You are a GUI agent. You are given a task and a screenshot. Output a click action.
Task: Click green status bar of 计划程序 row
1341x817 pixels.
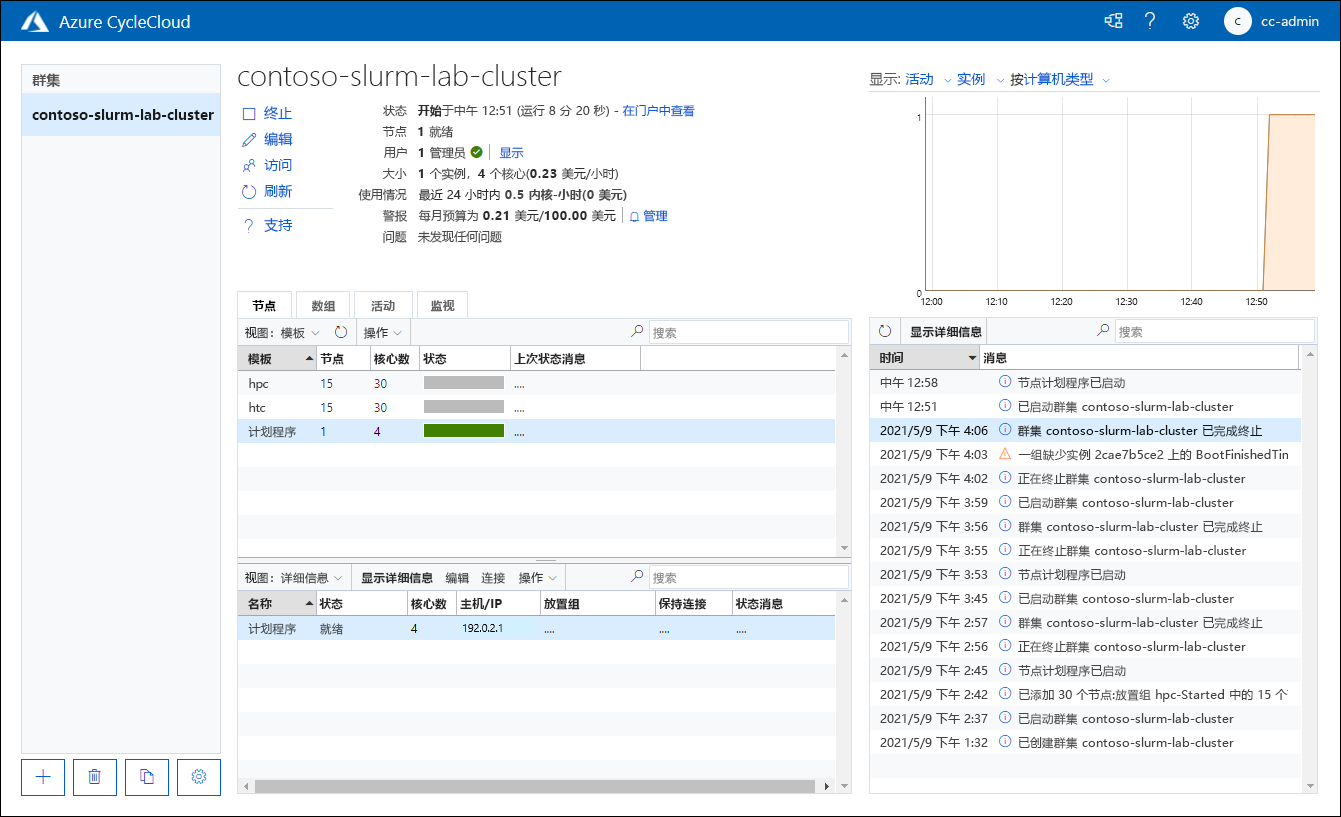[x=464, y=431]
